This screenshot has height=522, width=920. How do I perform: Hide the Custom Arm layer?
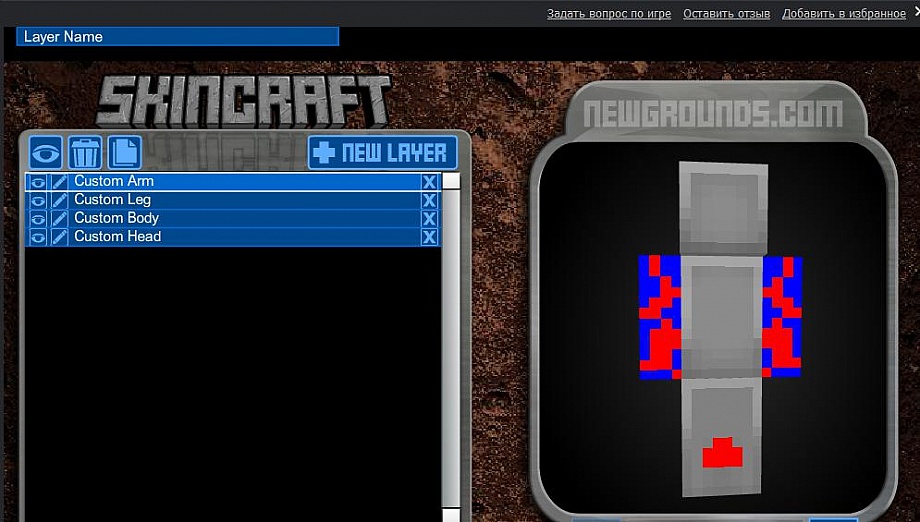click(37, 182)
